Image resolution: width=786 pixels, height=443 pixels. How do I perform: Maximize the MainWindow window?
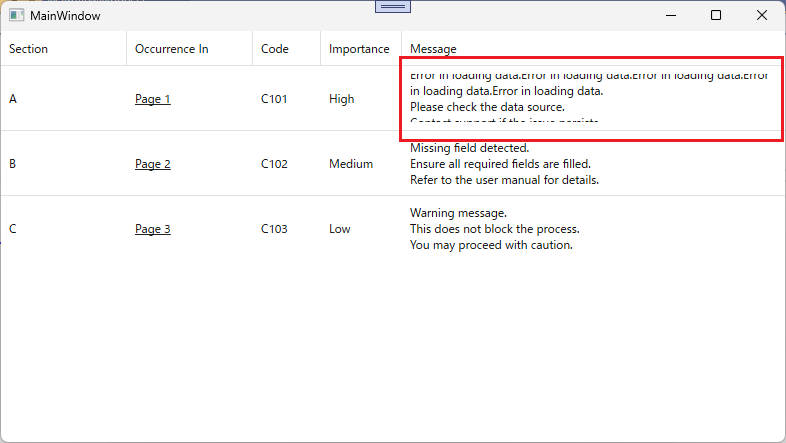pos(716,16)
